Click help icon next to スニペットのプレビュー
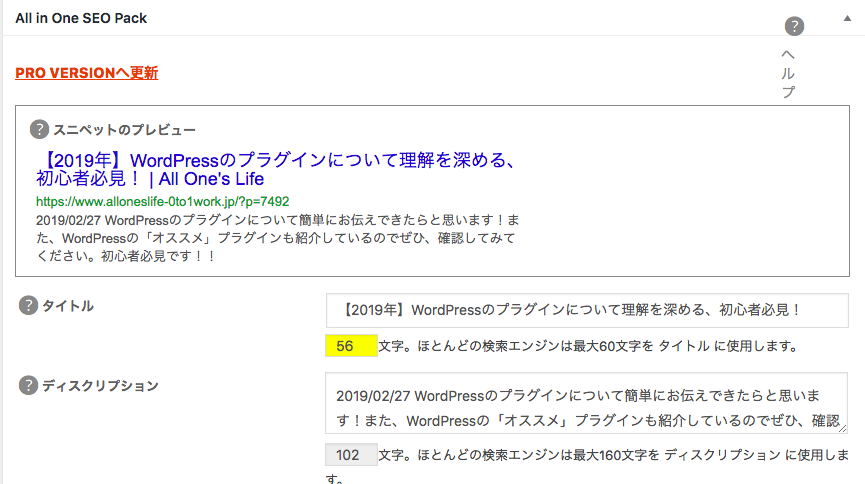This screenshot has width=865, height=484. [39, 129]
